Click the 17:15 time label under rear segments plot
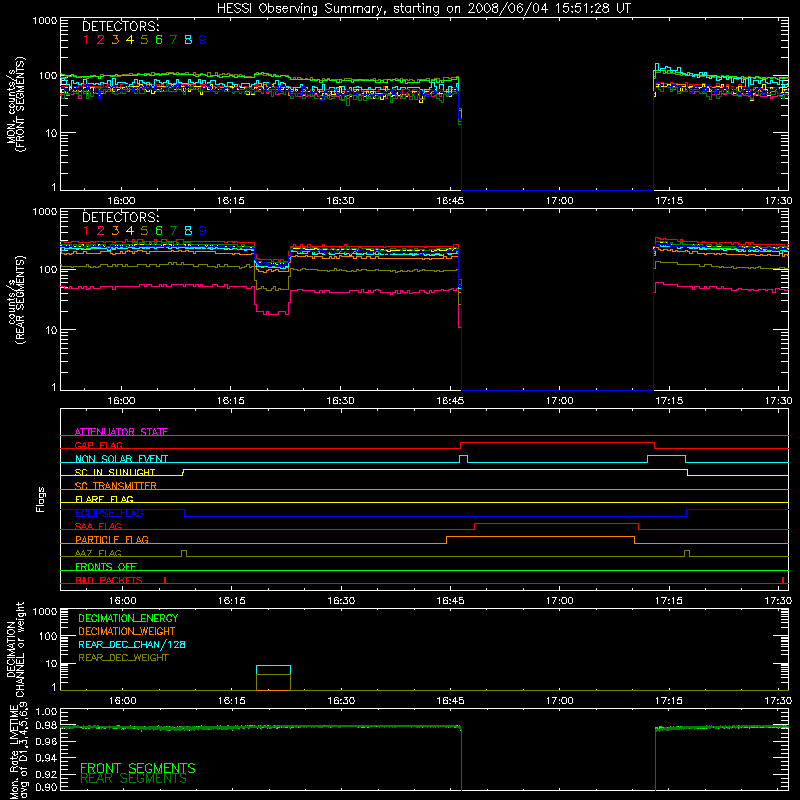This screenshot has height=800, width=800. [x=669, y=401]
